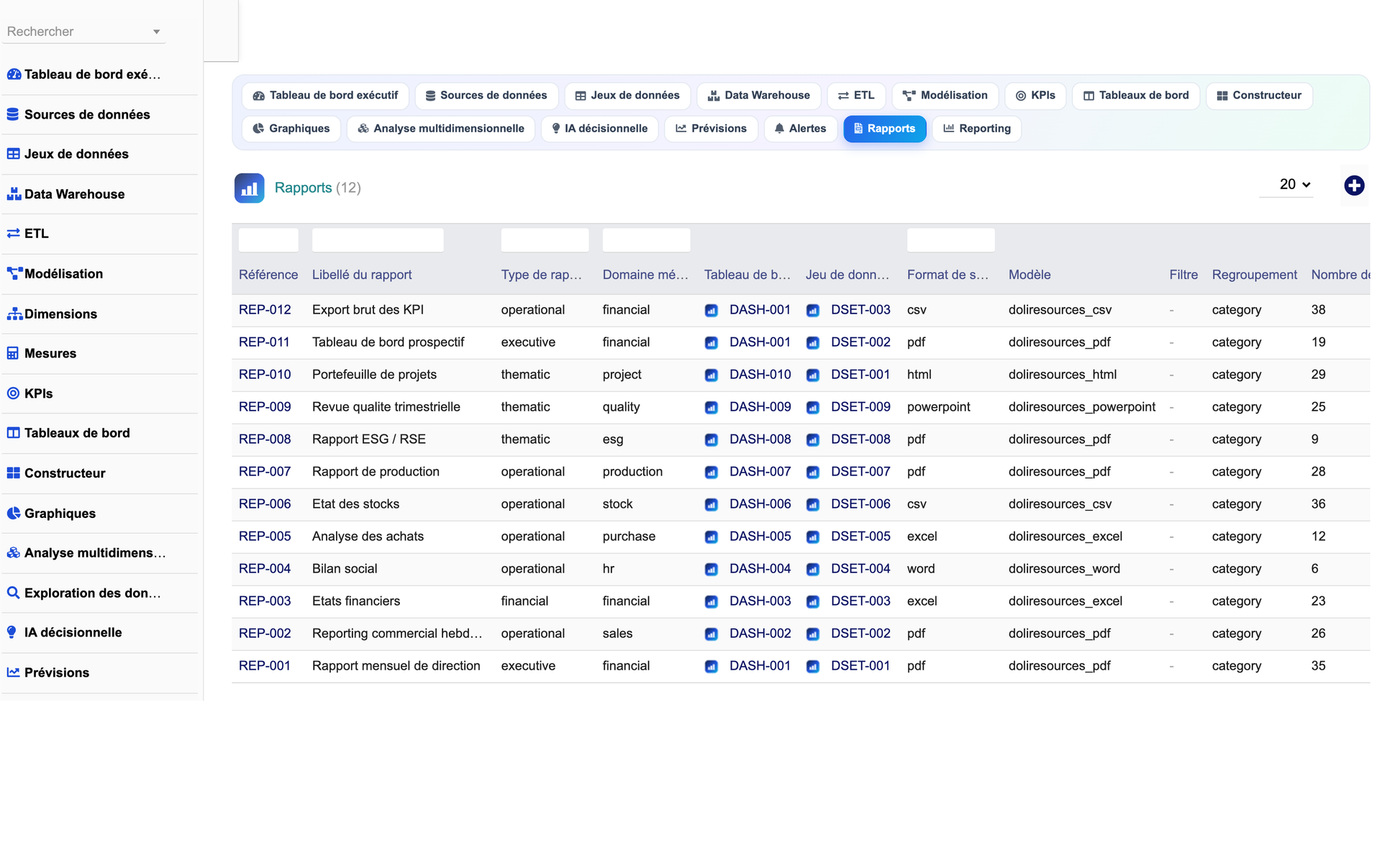
Task: Click the Référence filter input
Action: pos(268,240)
